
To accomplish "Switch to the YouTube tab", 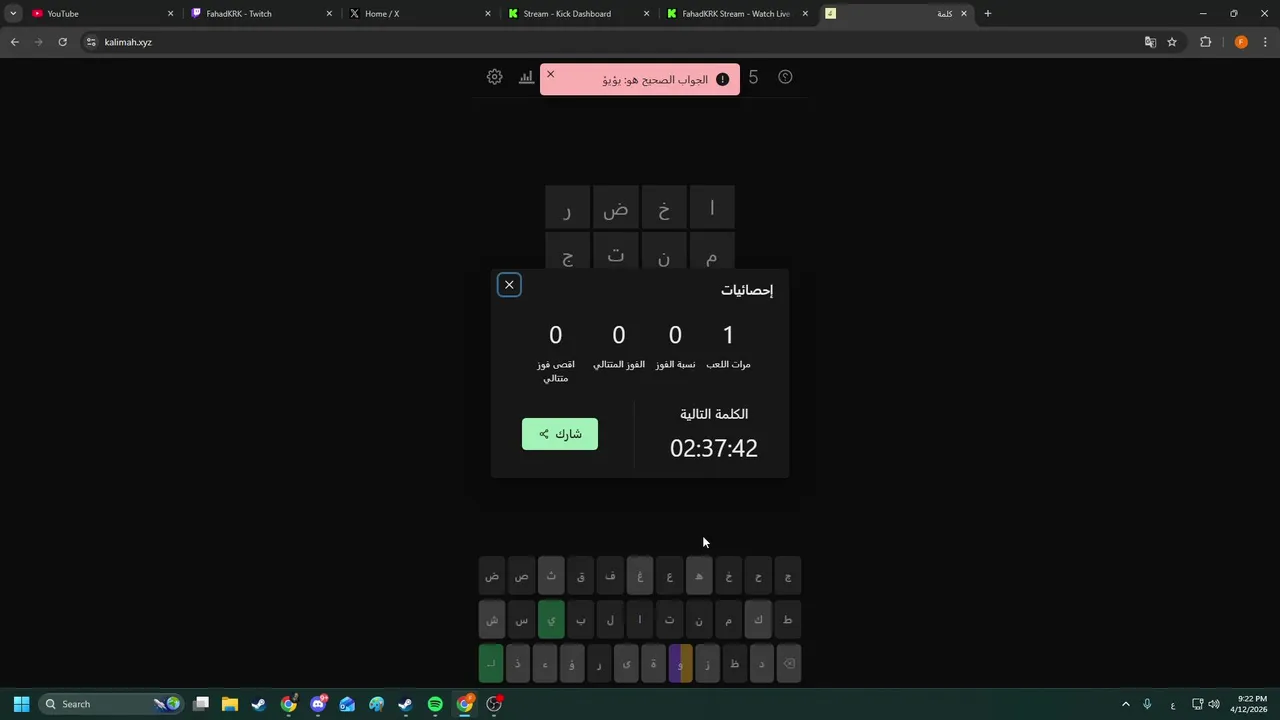I will pos(100,14).
